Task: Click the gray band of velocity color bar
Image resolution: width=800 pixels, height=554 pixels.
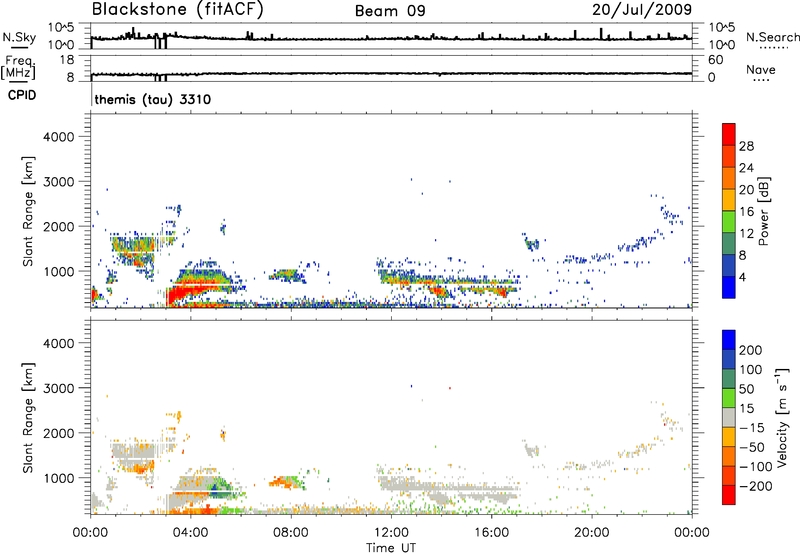Action: point(729,417)
